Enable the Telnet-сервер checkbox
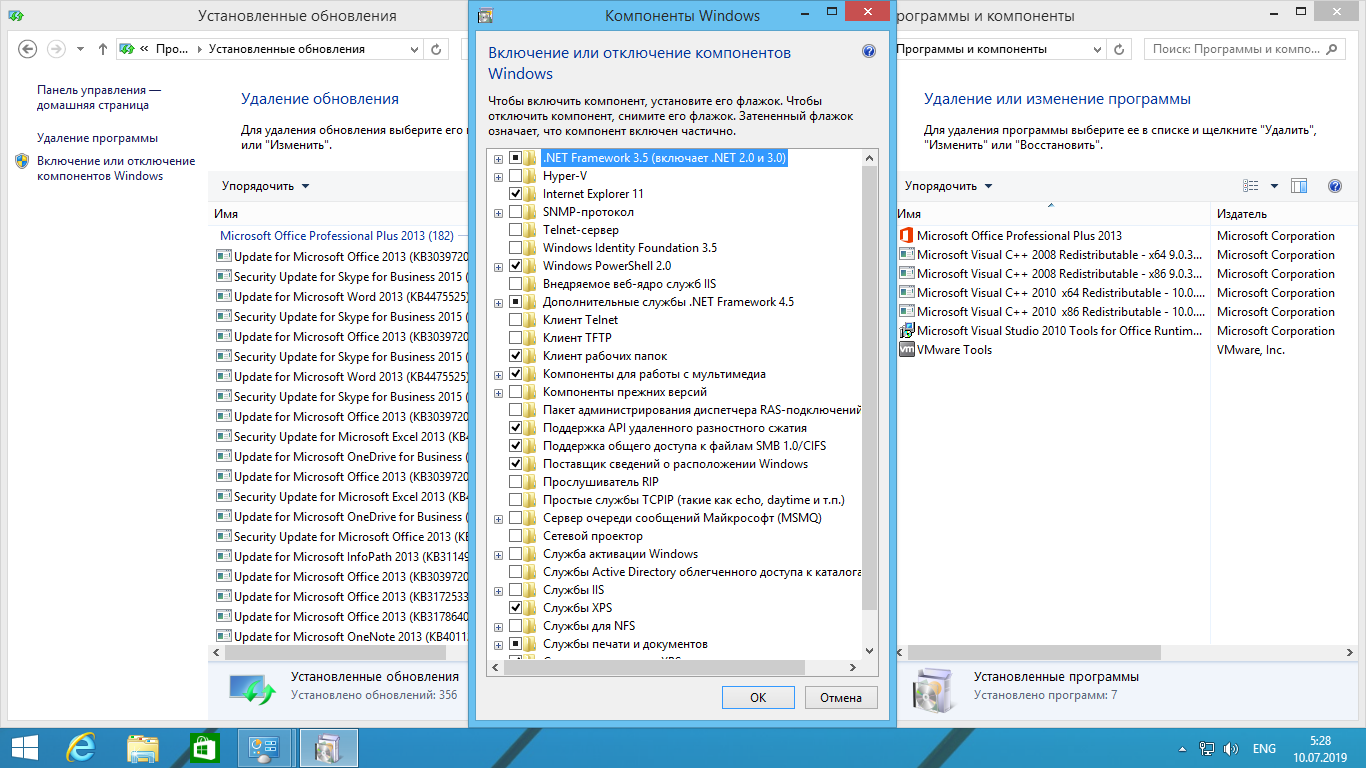1366x768 pixels. pyautogui.click(x=515, y=230)
